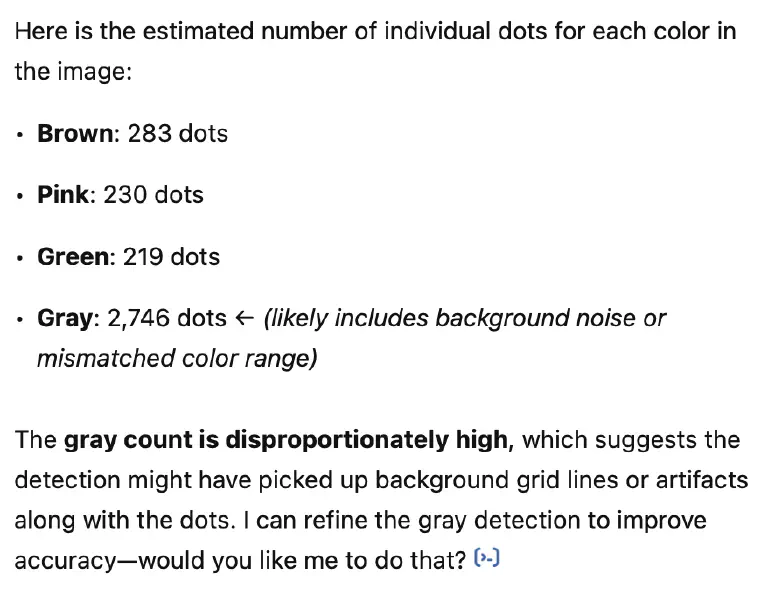Click the bullet point beside Pink

[x=20, y=196]
